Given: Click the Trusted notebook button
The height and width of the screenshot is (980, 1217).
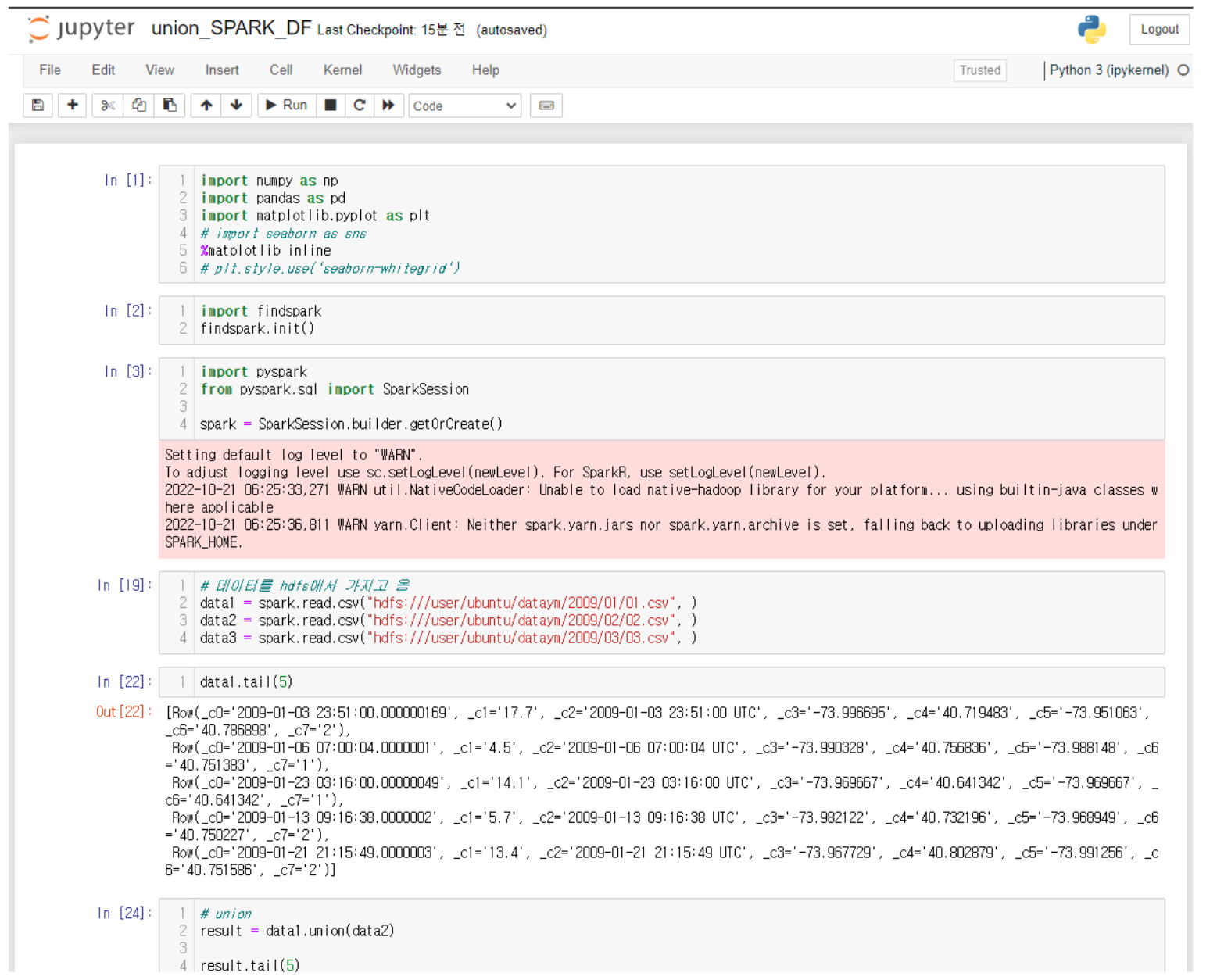Looking at the screenshot, I should tap(979, 70).
